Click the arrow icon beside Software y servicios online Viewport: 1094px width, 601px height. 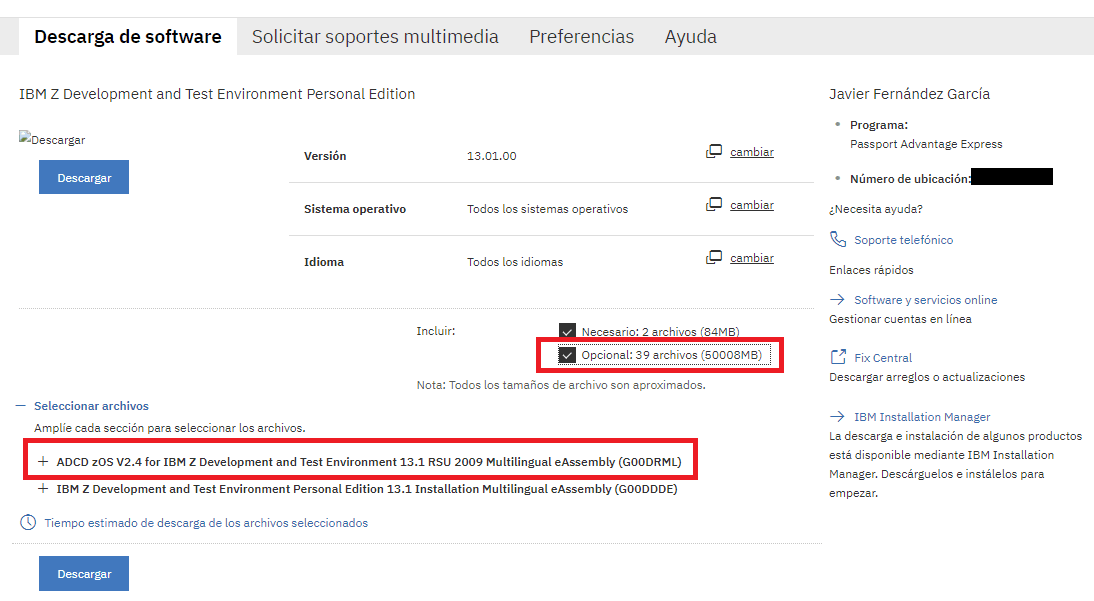point(838,300)
